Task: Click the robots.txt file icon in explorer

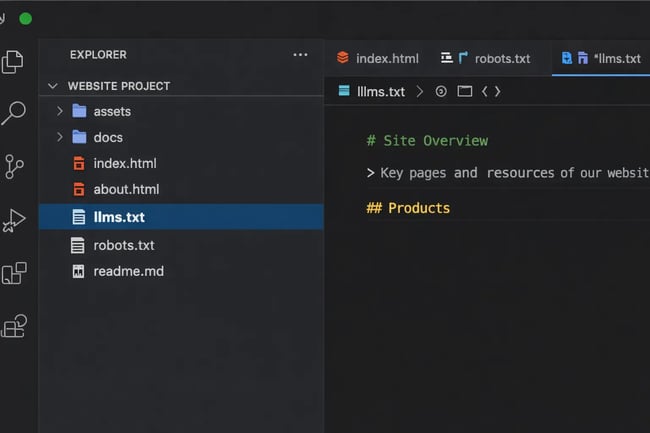Action: click(78, 245)
